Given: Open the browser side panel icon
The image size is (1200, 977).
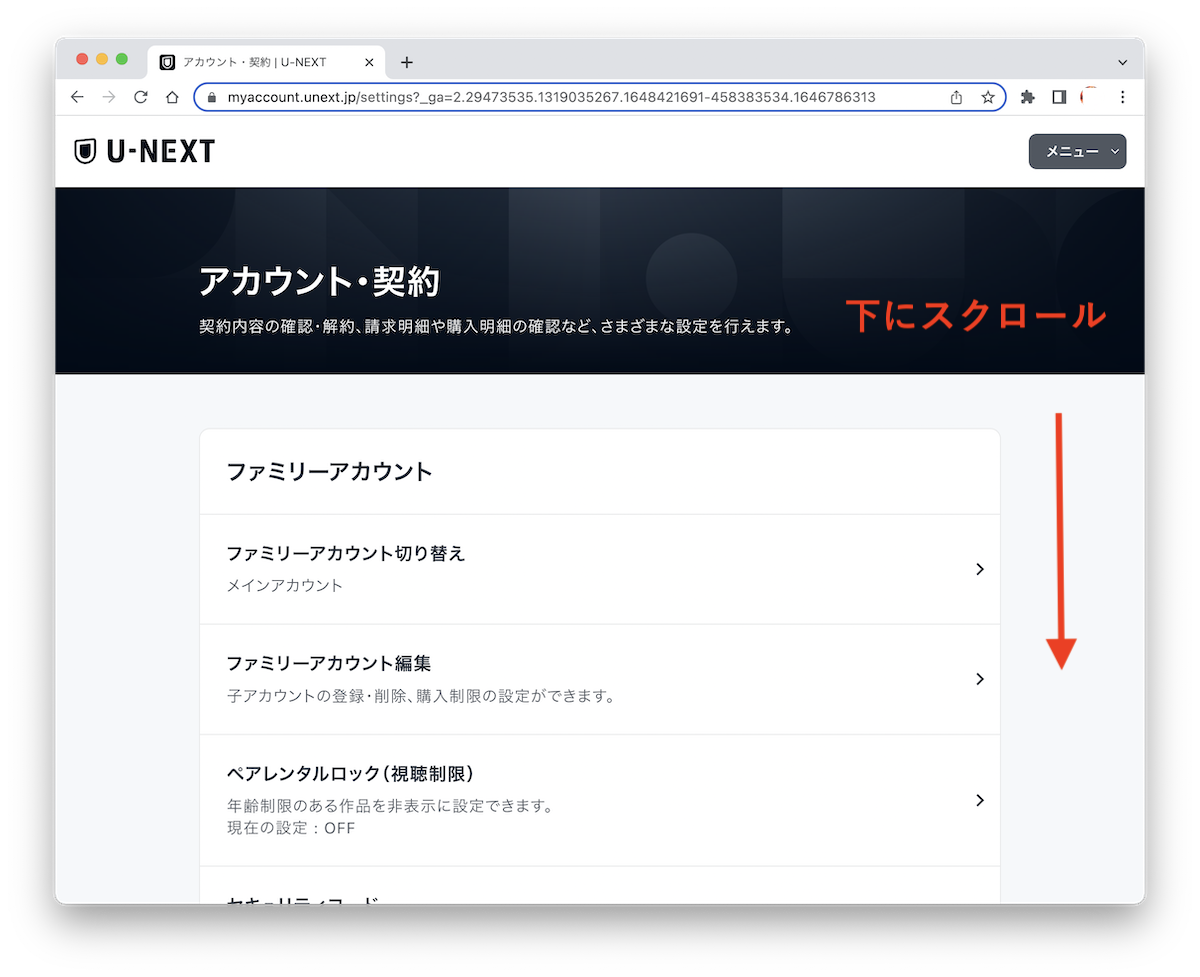Looking at the screenshot, I should (x=1060, y=96).
